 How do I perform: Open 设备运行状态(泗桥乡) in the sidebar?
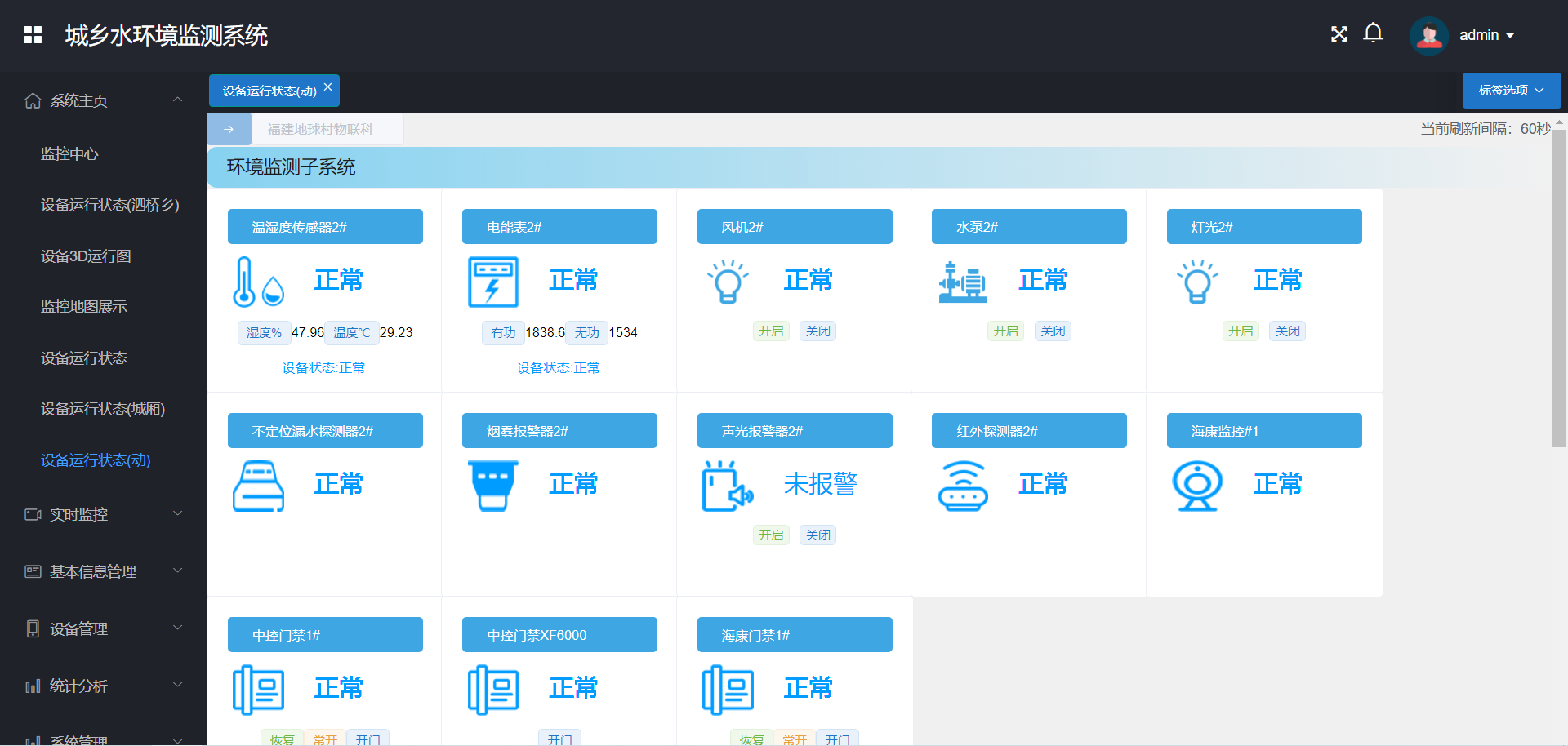click(110, 205)
